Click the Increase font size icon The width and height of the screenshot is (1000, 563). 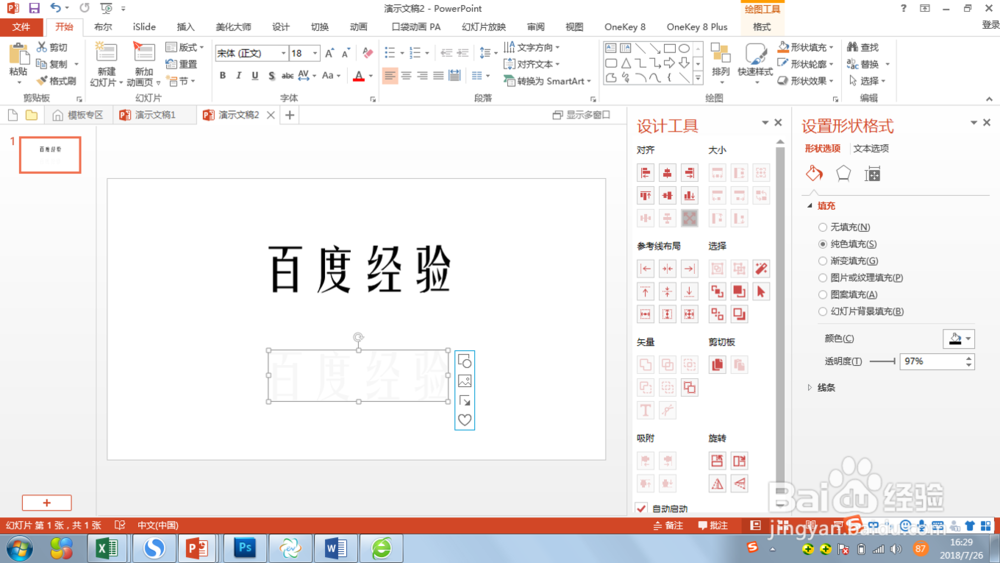click(x=330, y=54)
